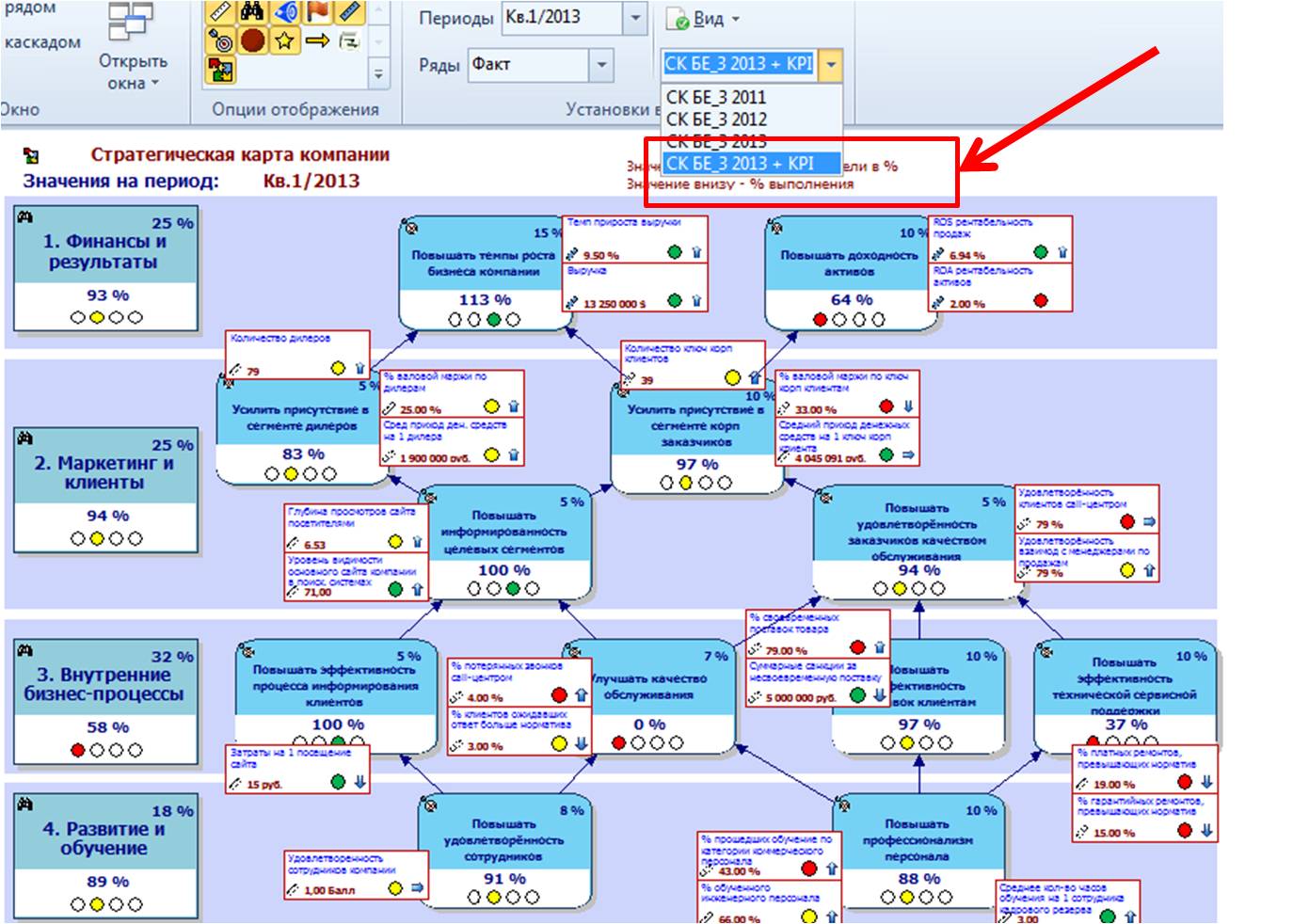Select СК БЕ_3 2011 from list

point(716,97)
